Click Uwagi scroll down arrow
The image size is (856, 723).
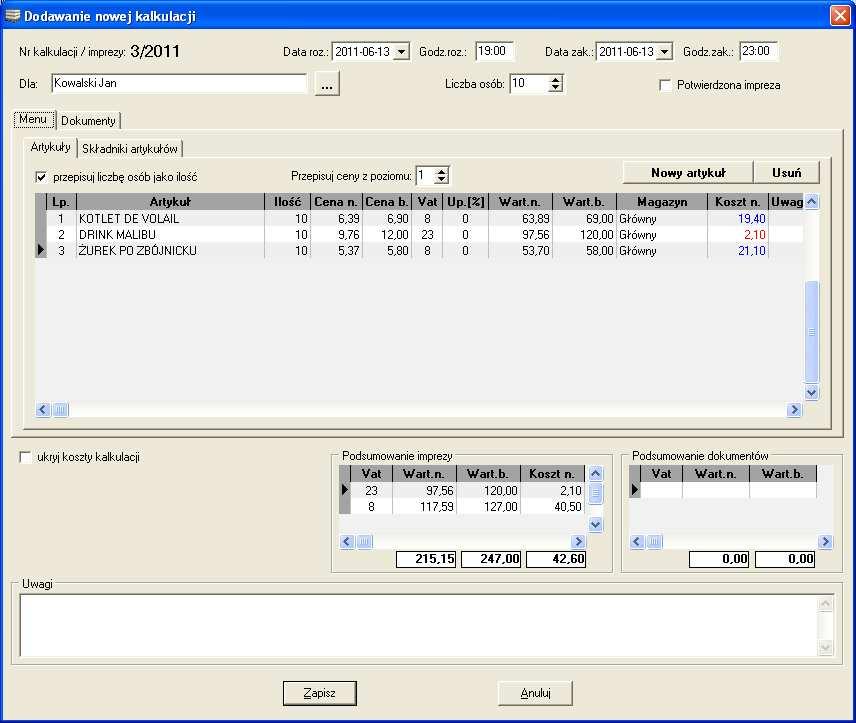825,648
